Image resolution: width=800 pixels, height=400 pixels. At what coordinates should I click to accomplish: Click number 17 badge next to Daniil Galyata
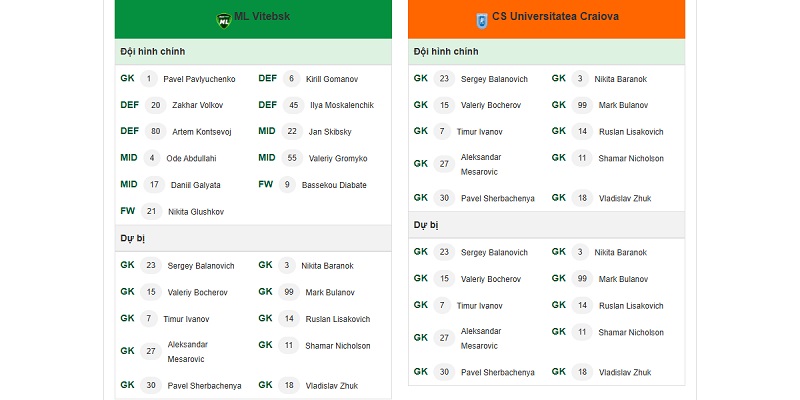click(154, 185)
